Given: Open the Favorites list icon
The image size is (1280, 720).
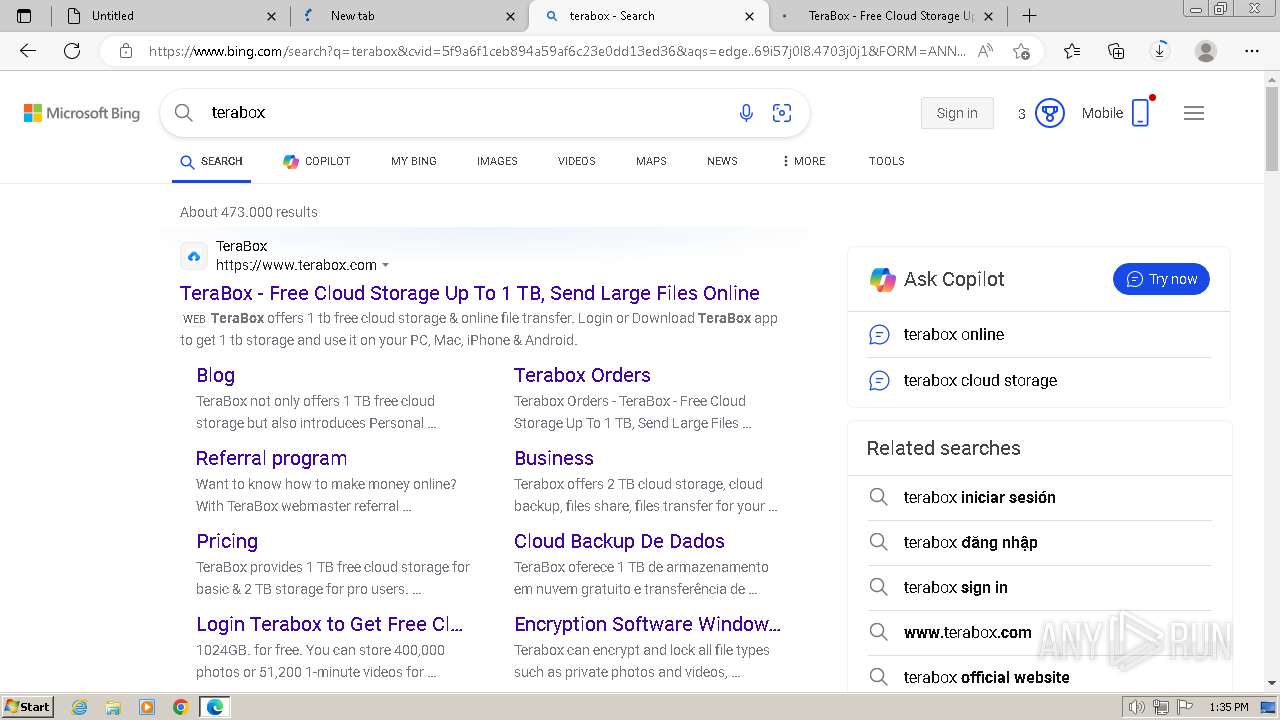Looking at the screenshot, I should [1072, 51].
